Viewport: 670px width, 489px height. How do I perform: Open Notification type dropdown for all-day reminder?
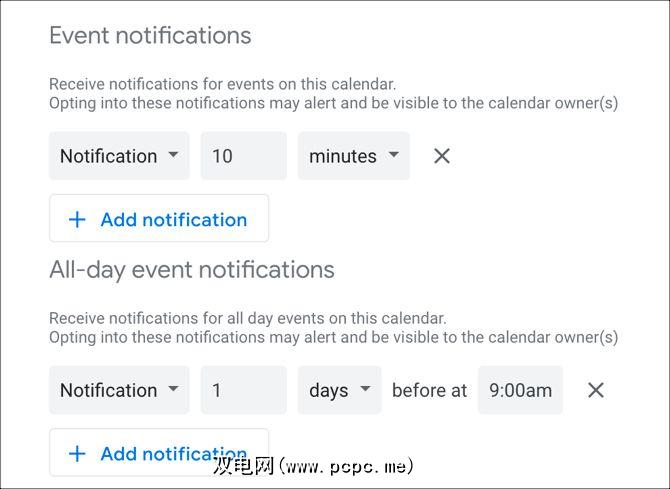click(119, 390)
